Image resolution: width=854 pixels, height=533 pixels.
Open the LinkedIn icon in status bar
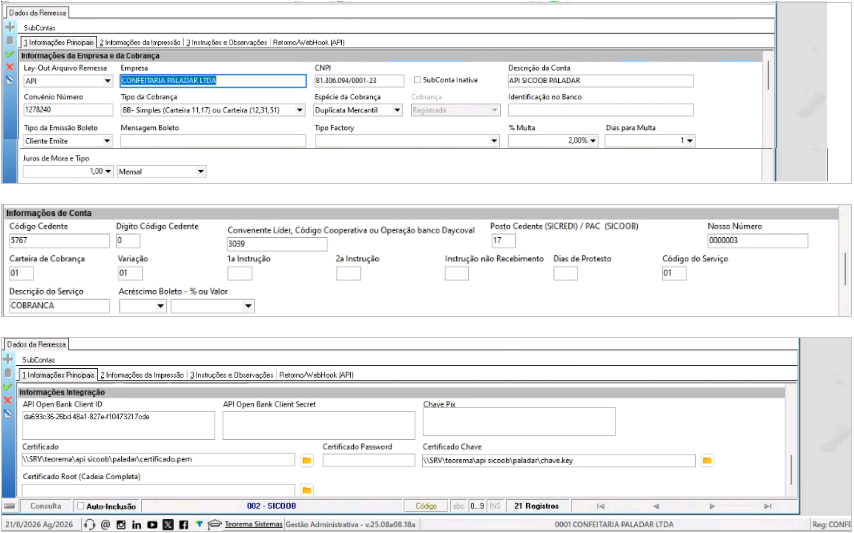click(136, 524)
